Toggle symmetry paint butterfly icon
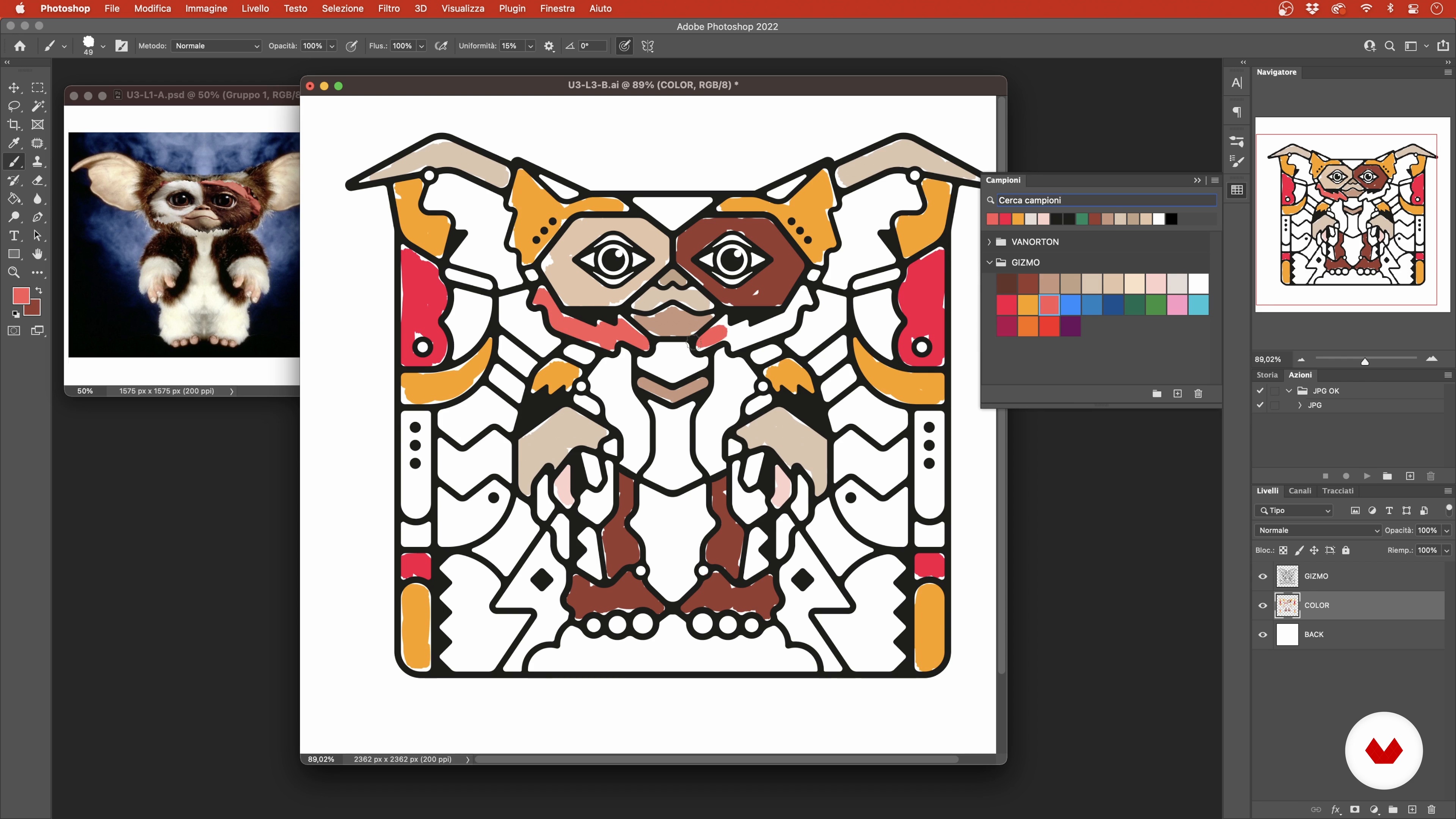The image size is (1456, 819). coord(648,46)
